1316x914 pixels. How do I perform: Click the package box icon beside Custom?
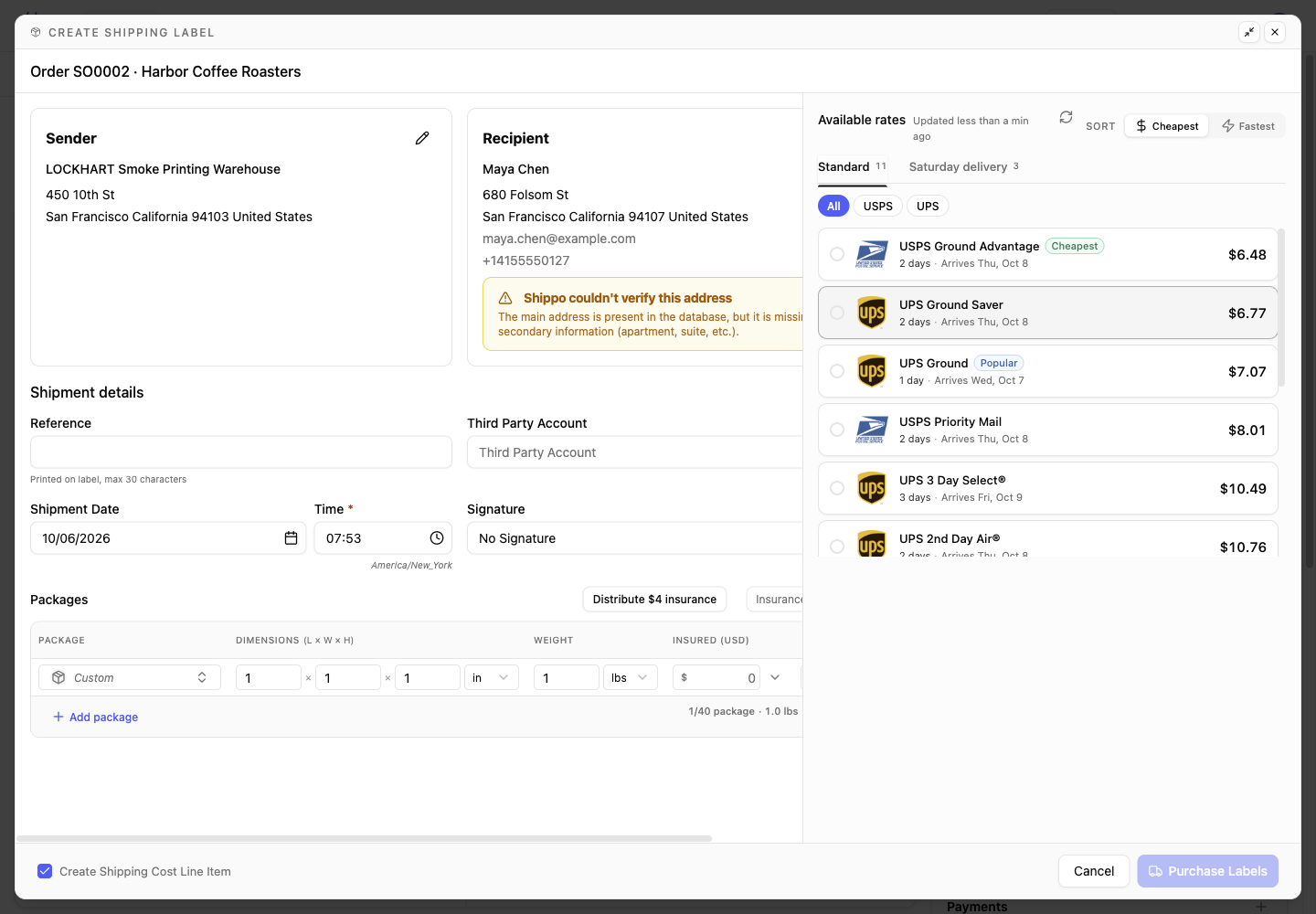[x=58, y=677]
